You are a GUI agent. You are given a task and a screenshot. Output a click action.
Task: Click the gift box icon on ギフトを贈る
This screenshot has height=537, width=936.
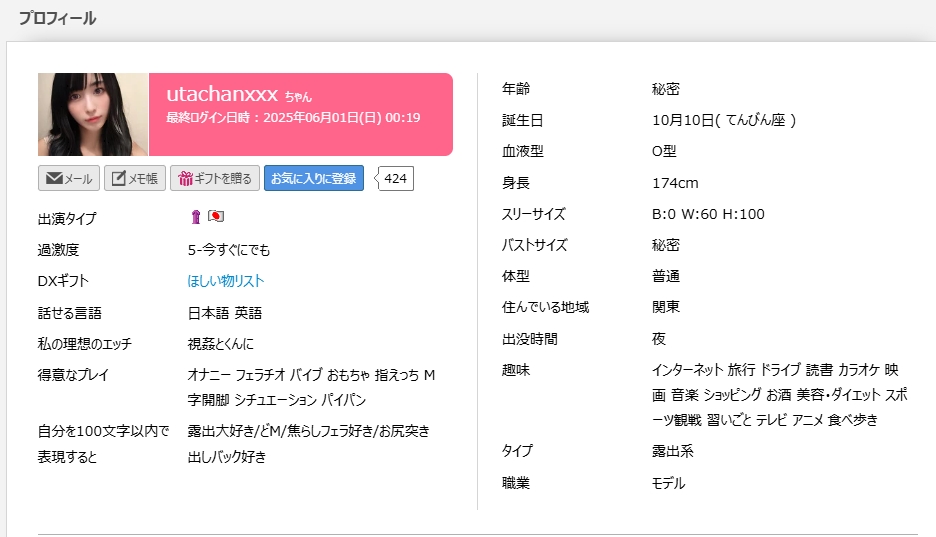(185, 179)
